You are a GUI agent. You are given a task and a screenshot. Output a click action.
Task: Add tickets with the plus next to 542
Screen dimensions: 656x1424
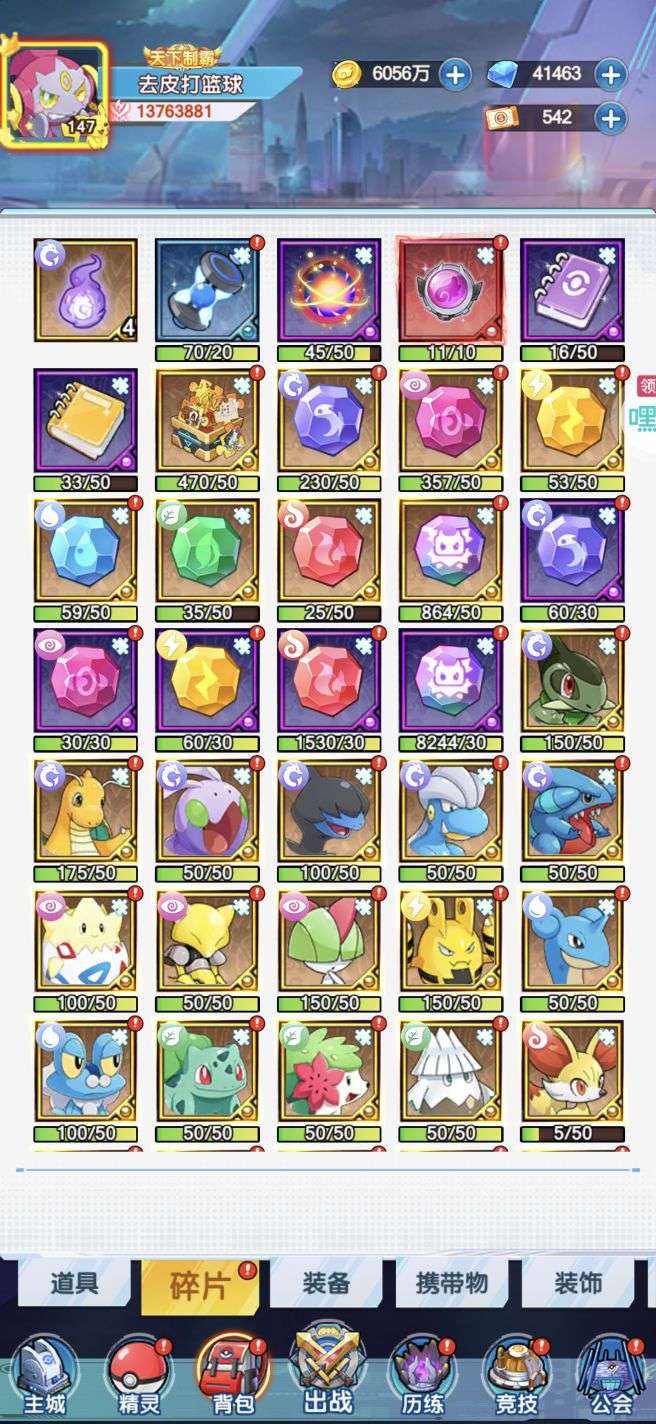click(610, 117)
